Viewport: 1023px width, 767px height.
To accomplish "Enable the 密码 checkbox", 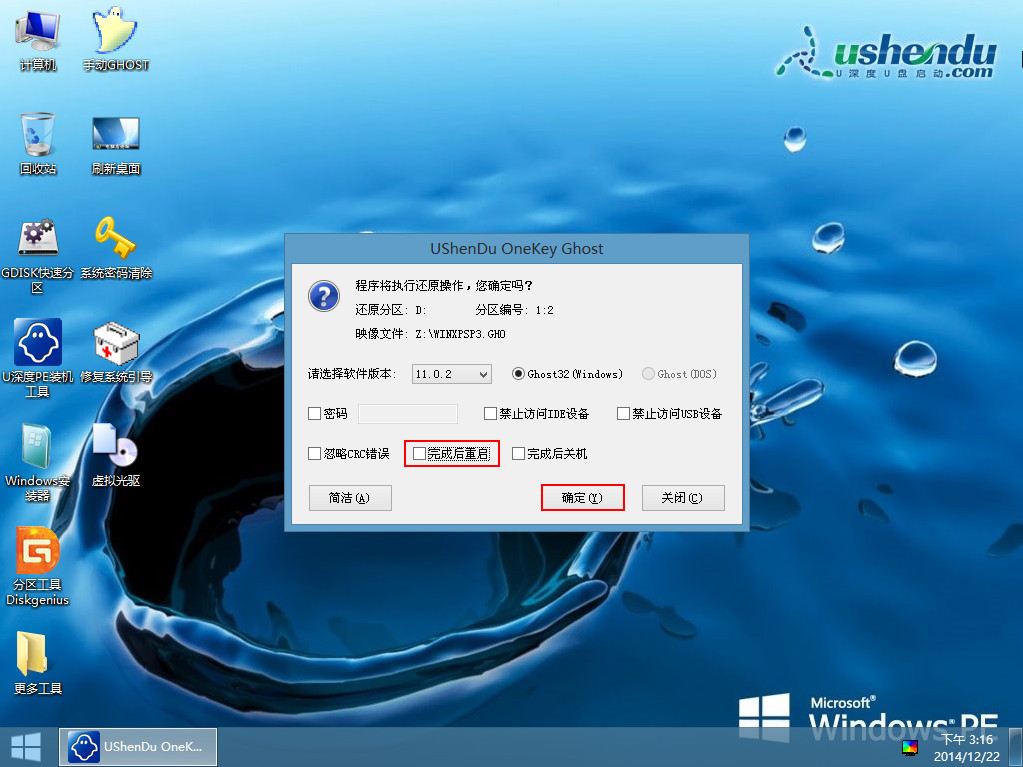I will click(315, 414).
